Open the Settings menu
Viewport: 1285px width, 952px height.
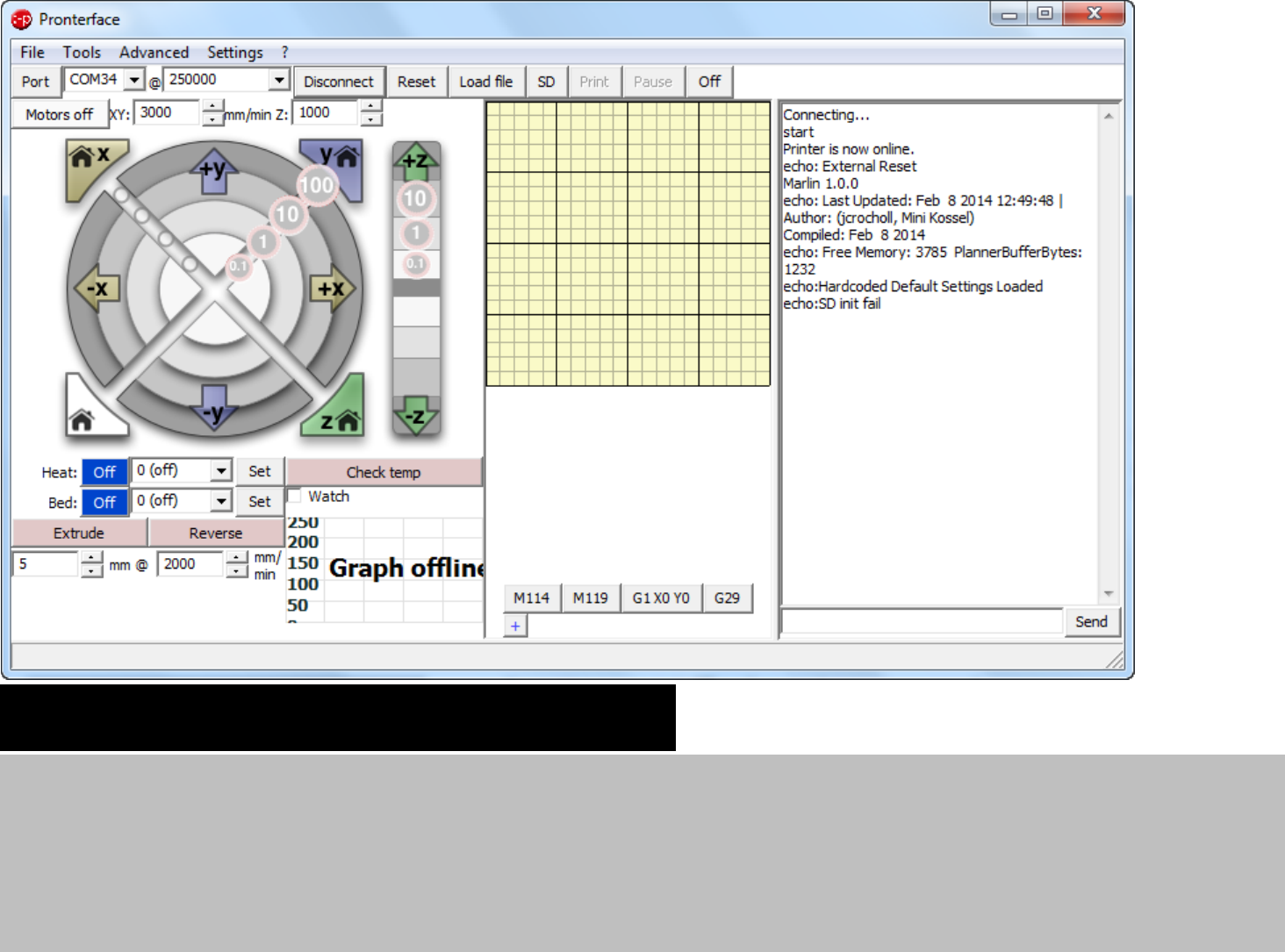pyautogui.click(x=234, y=53)
